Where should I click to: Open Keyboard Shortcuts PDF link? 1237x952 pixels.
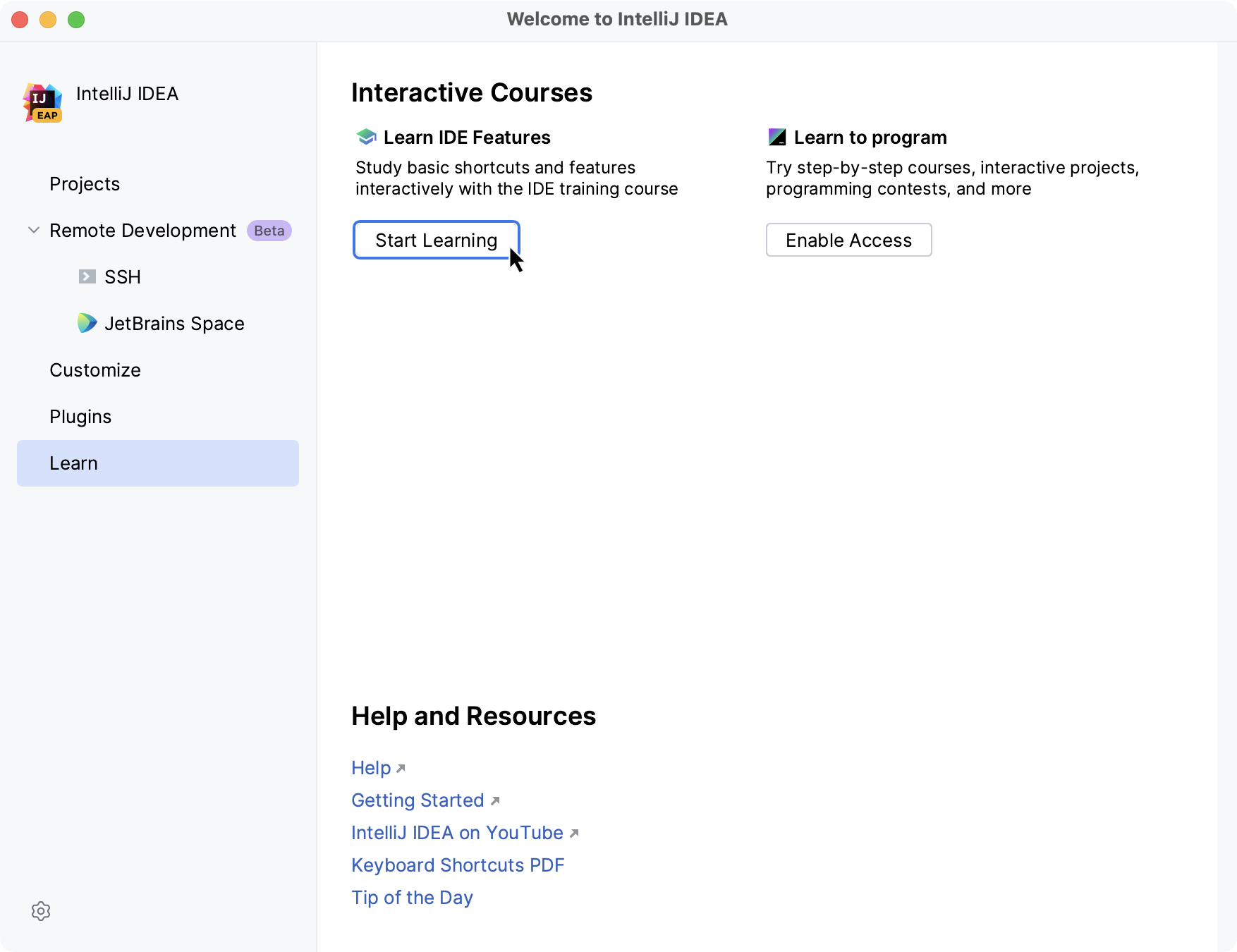pos(458,865)
